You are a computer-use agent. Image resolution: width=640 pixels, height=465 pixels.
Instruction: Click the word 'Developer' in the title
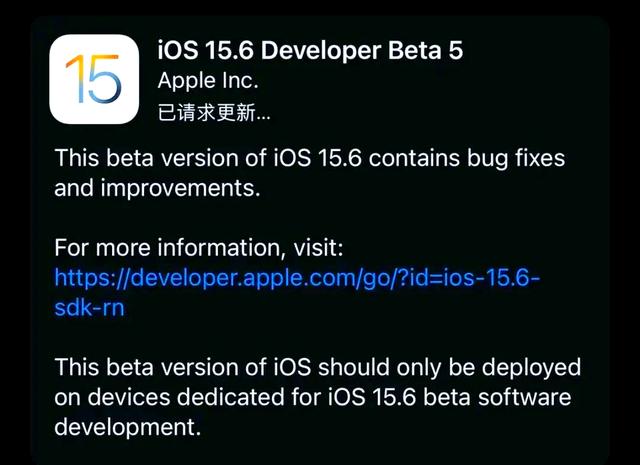coord(321,51)
